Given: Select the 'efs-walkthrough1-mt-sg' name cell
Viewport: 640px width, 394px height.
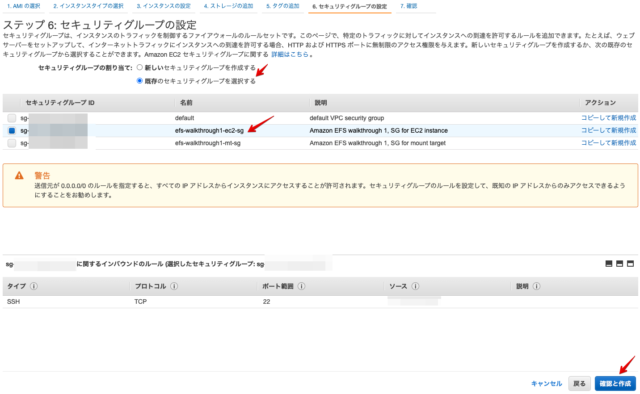Looking at the screenshot, I should [208, 143].
